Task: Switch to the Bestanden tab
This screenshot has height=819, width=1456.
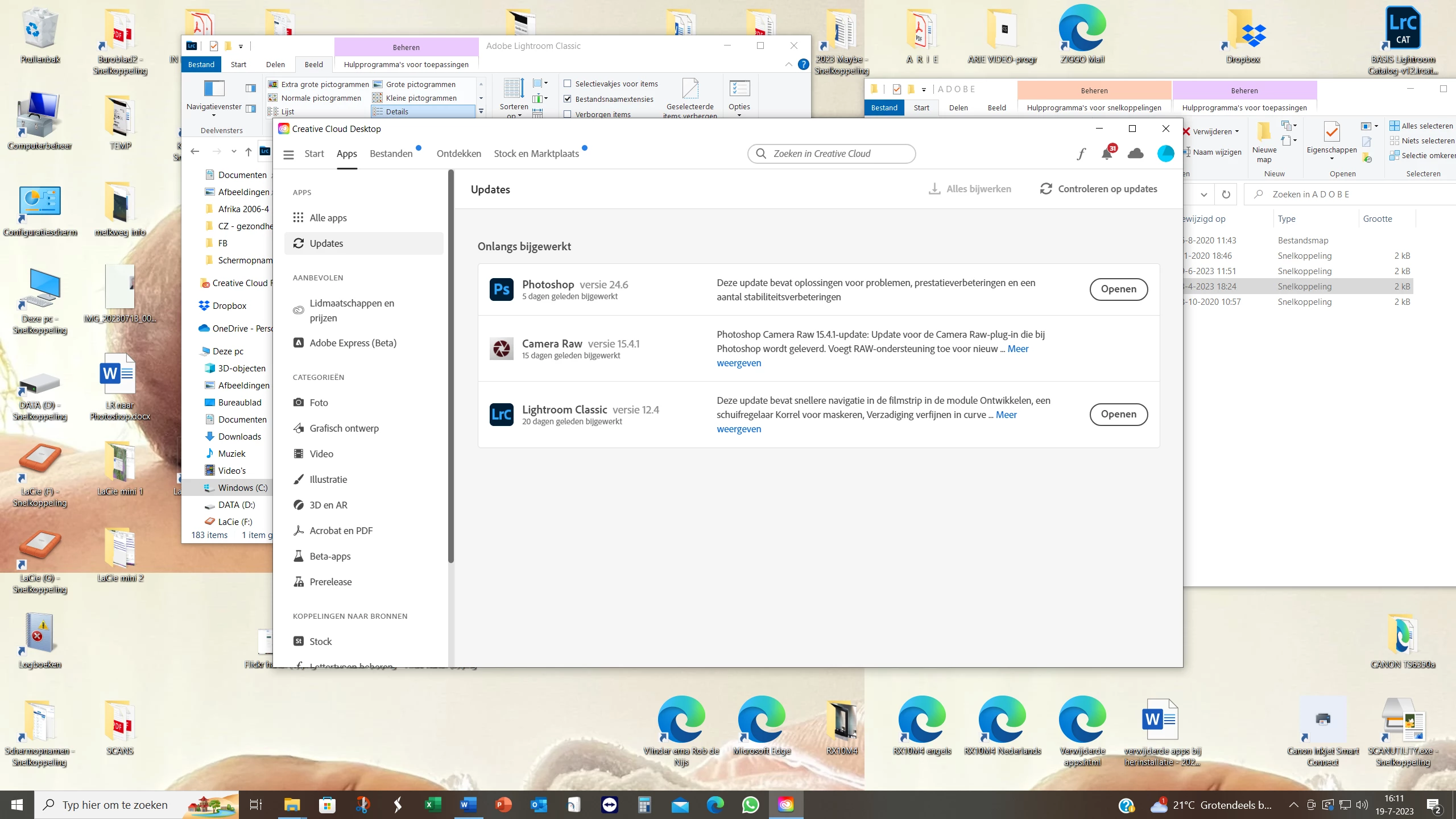Action: [x=391, y=154]
